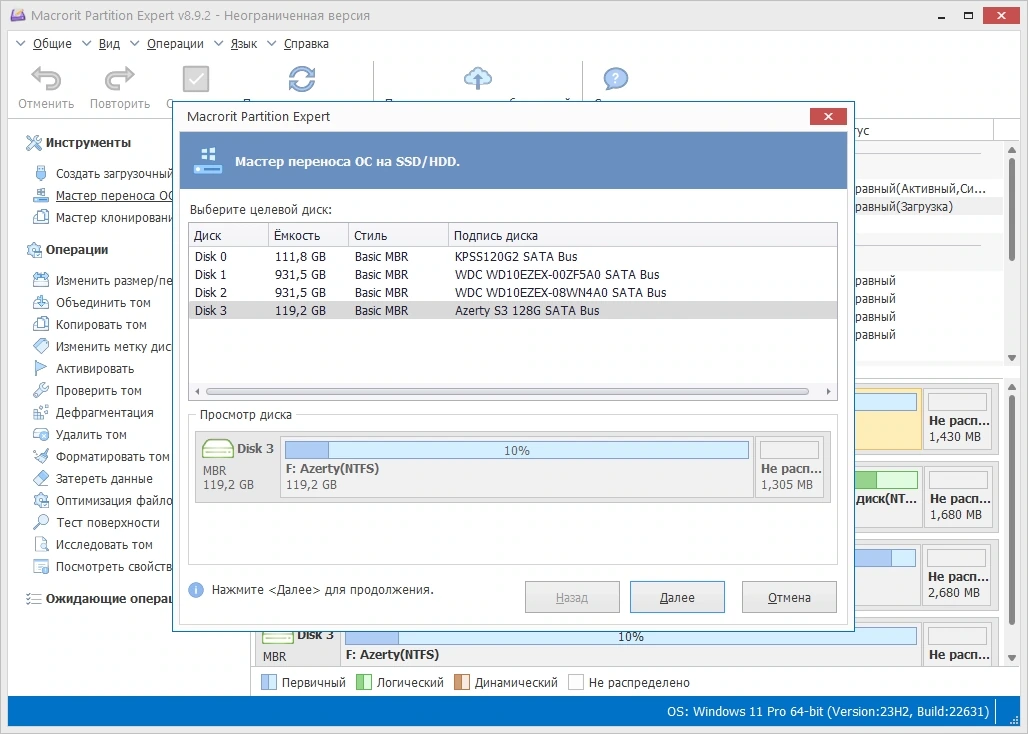
Task: Click the Объединить том icon
Action: tap(41, 302)
